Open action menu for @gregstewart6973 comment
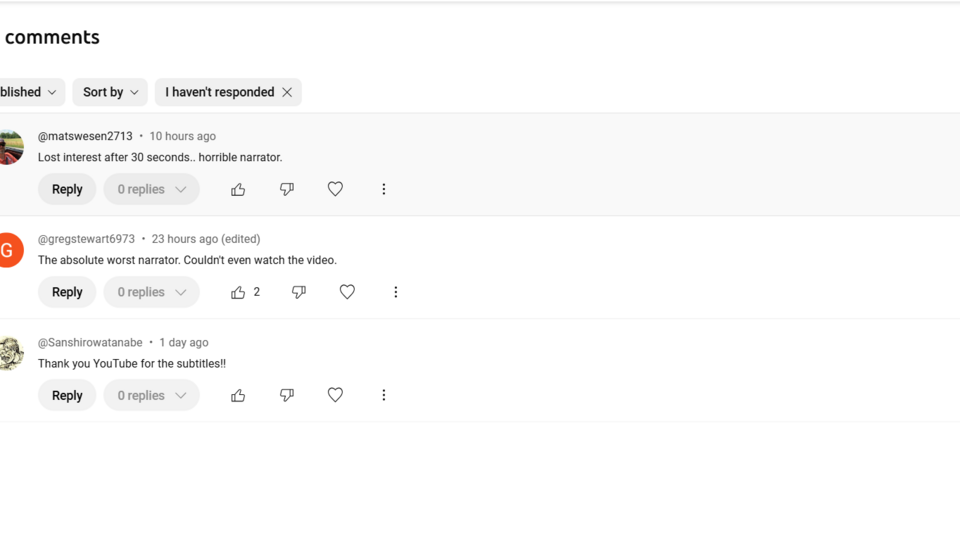960x540 pixels. pyautogui.click(x=395, y=292)
